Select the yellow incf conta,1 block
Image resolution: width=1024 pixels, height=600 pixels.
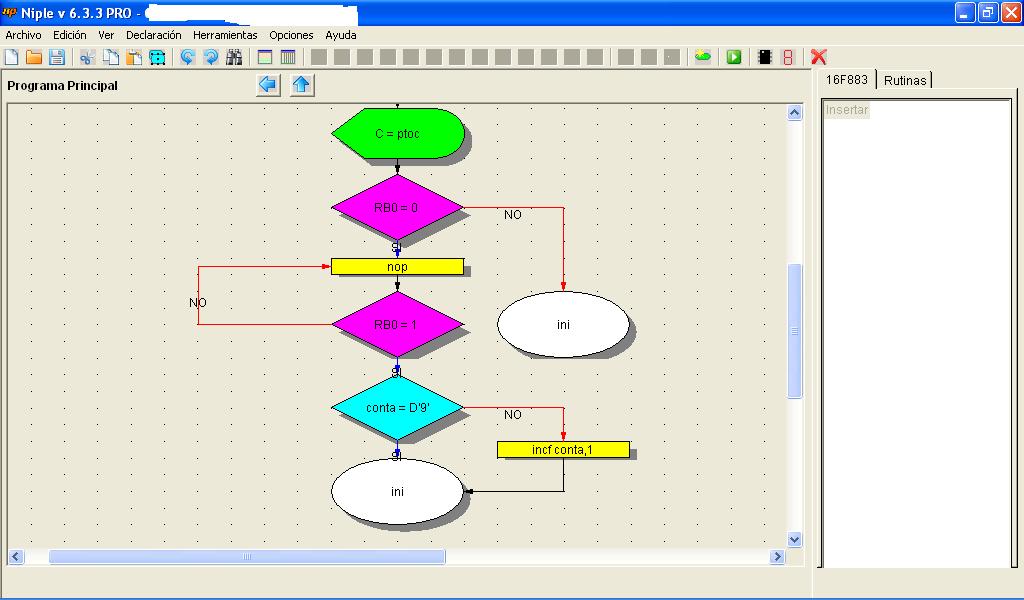point(563,450)
